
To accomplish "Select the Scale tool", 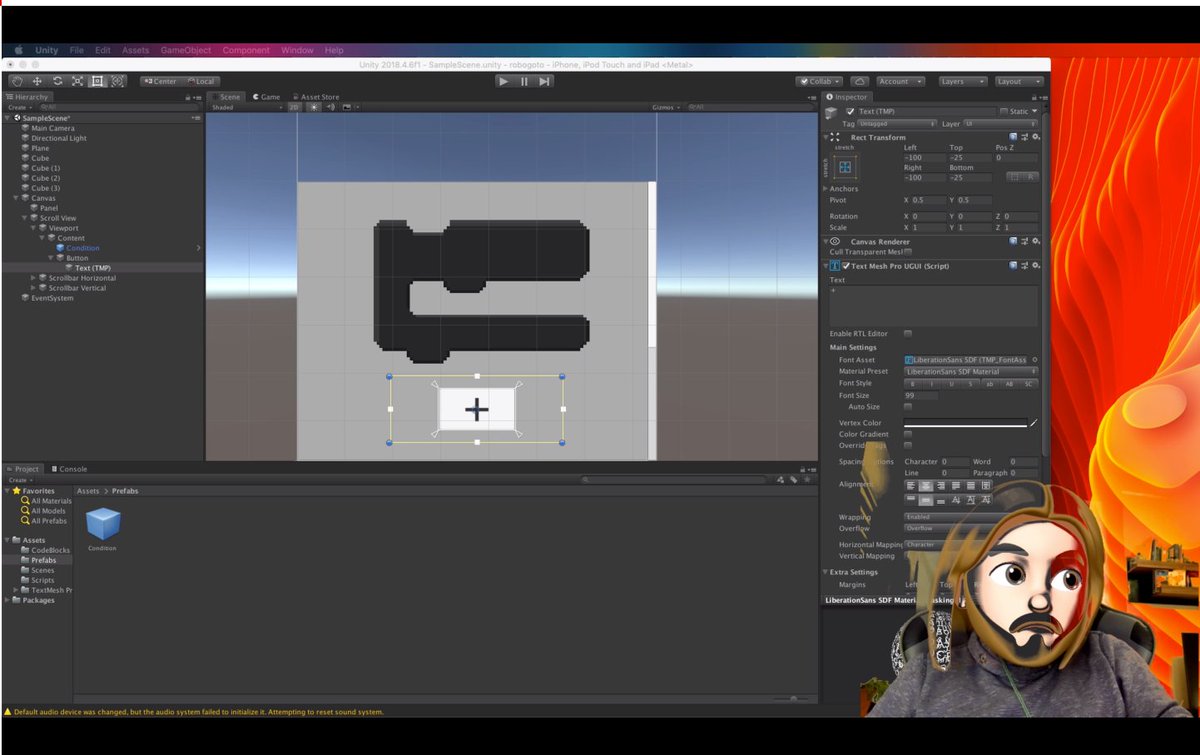I will point(77,81).
